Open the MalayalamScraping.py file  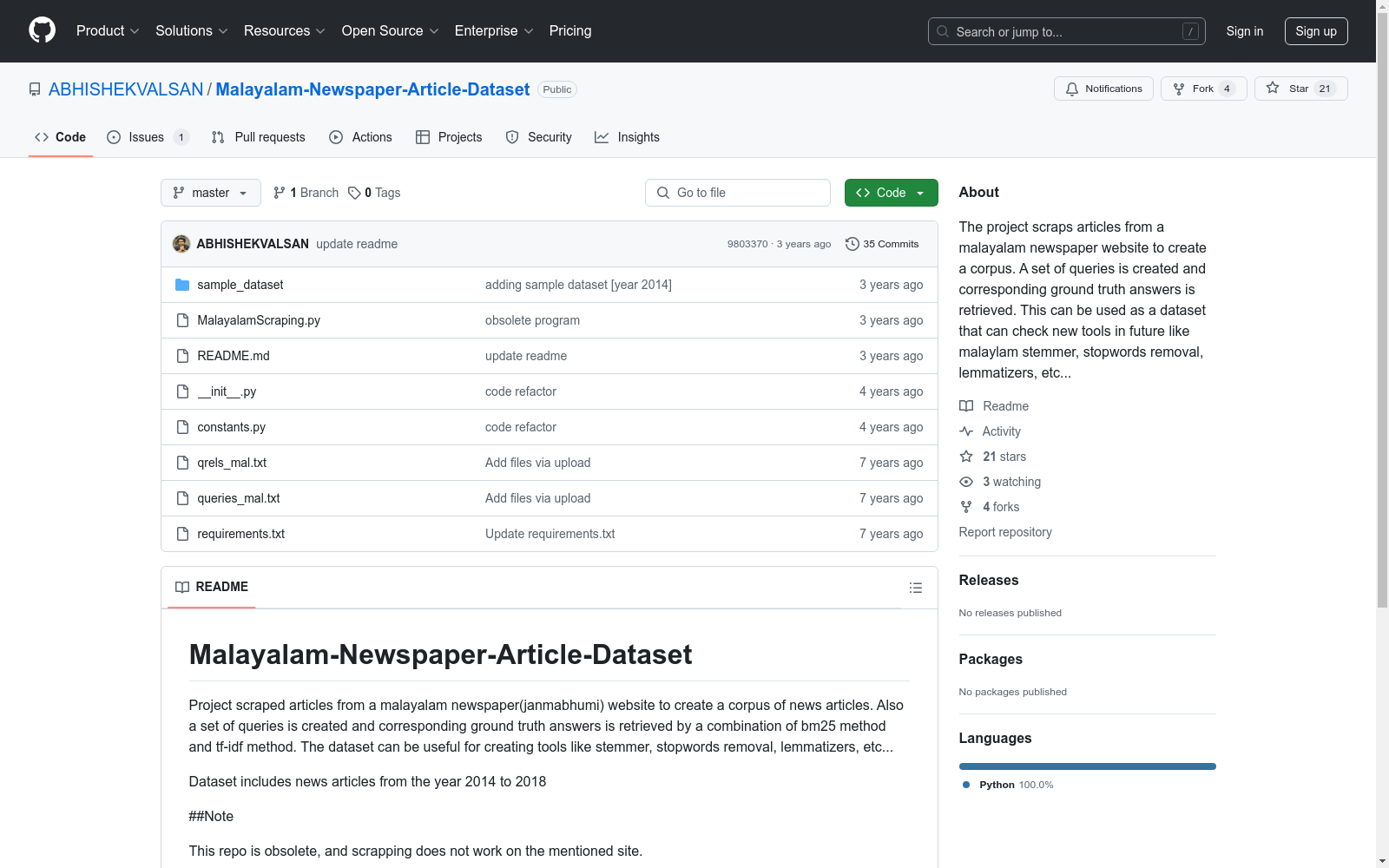pyautogui.click(x=259, y=320)
